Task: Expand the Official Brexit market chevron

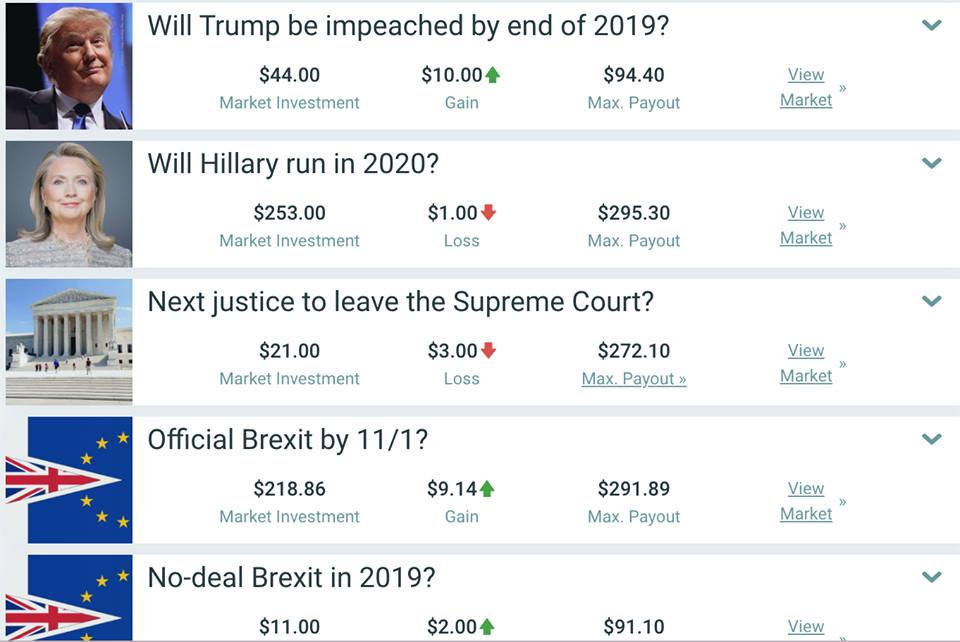Action: [x=931, y=439]
